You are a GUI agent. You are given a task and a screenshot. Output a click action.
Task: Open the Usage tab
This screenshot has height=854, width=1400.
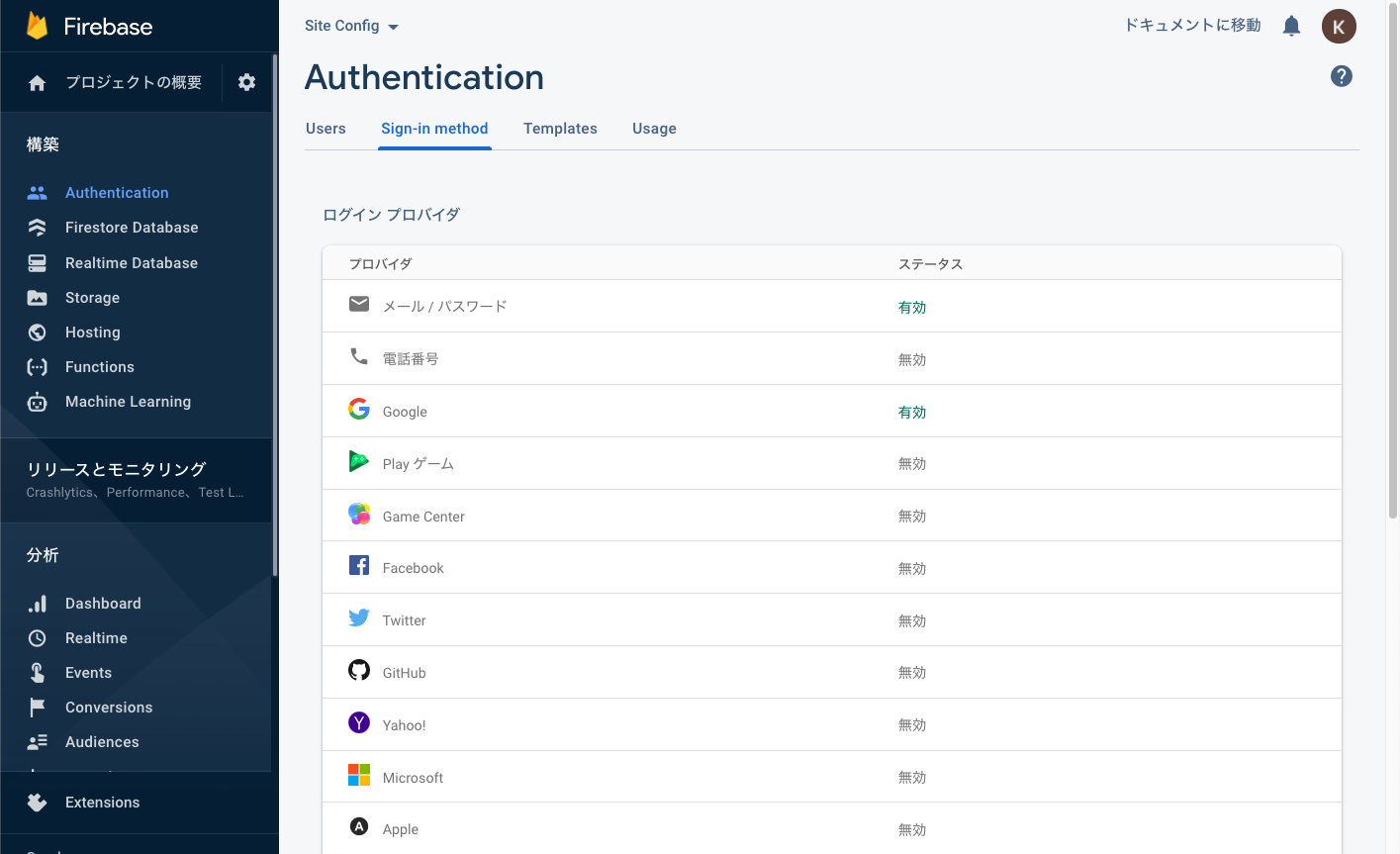tap(654, 129)
